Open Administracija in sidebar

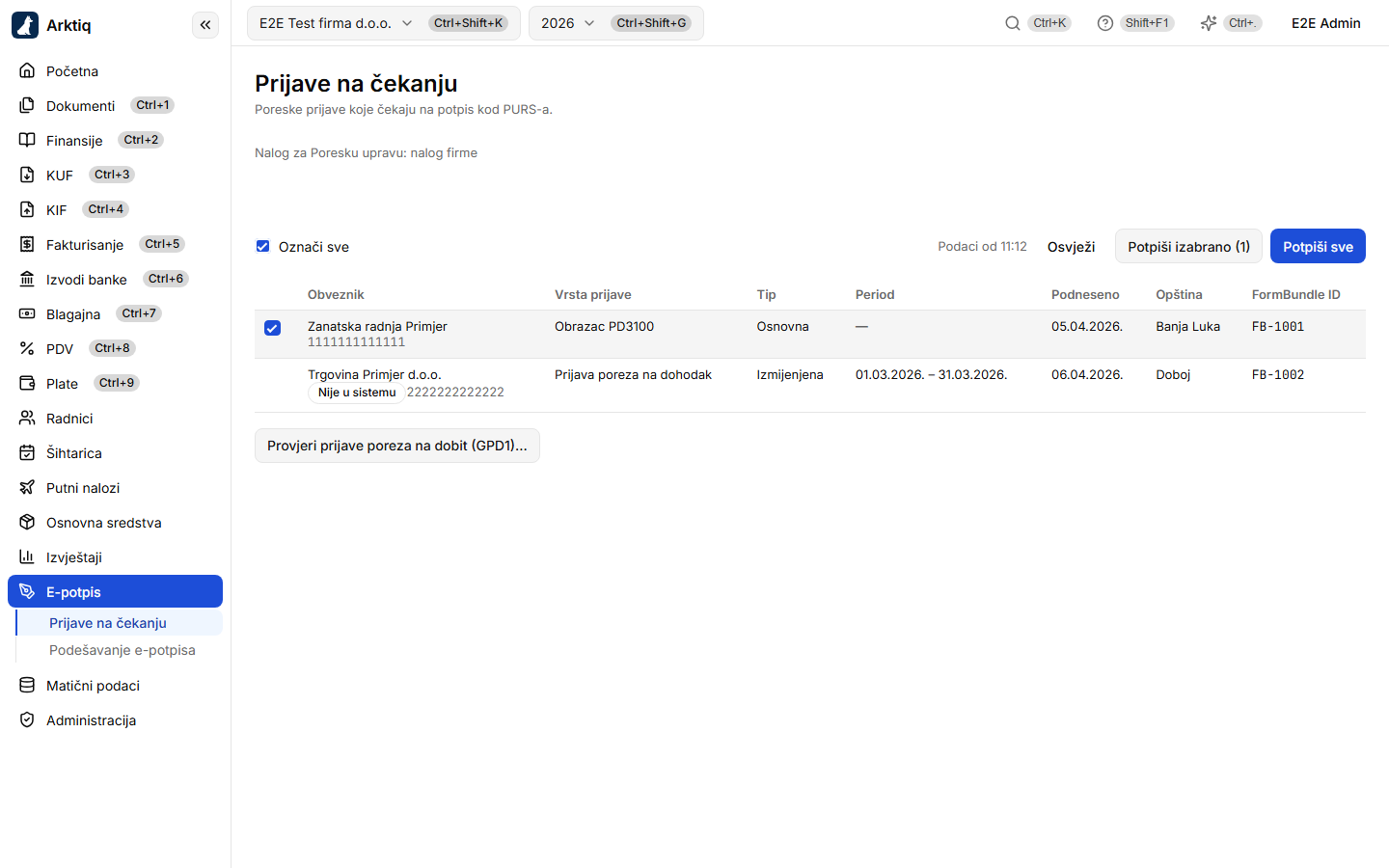[115, 720]
